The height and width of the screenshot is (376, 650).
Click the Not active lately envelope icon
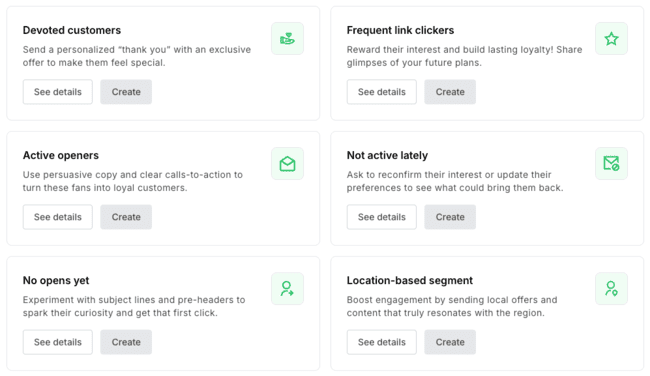pyautogui.click(x=611, y=164)
